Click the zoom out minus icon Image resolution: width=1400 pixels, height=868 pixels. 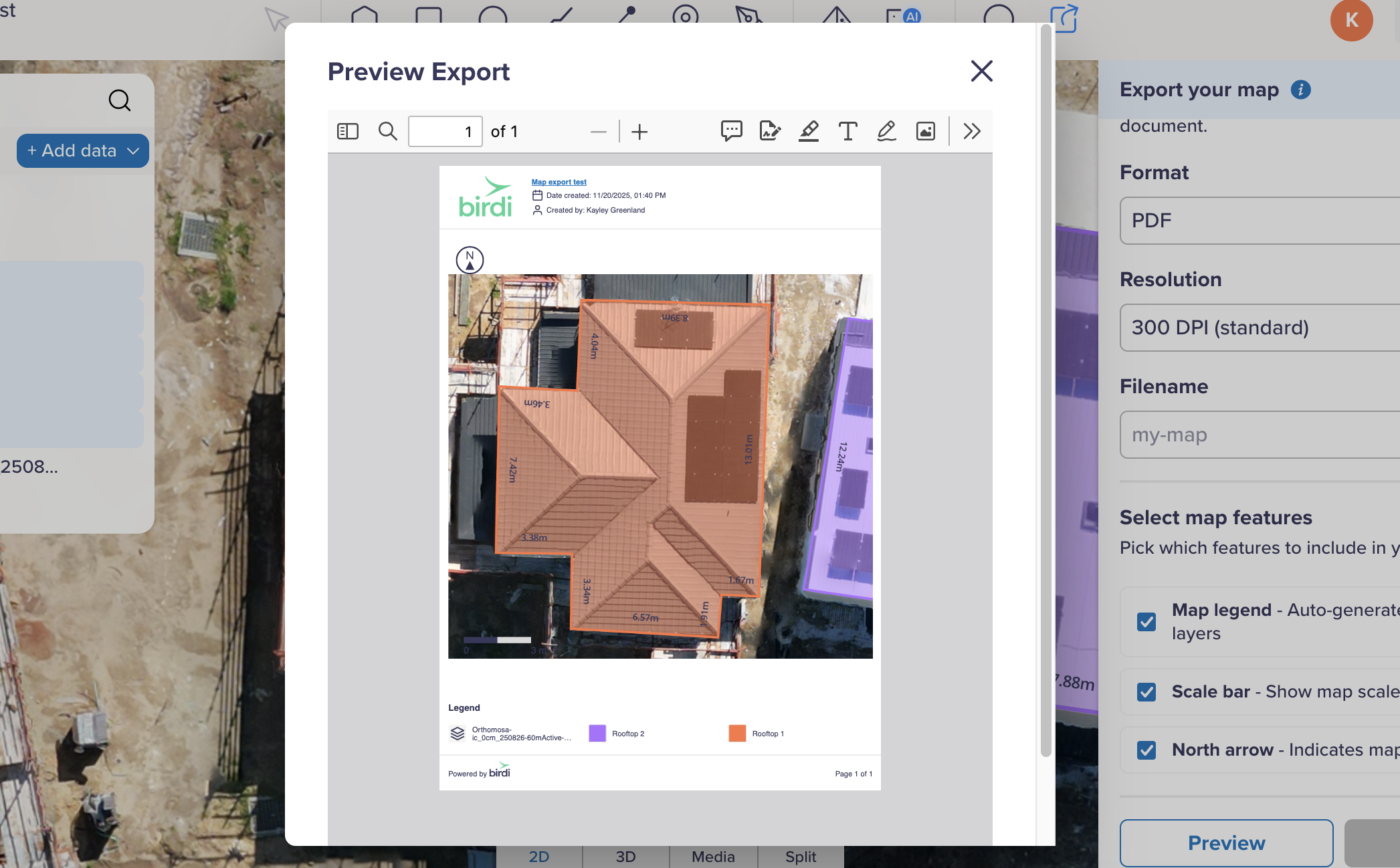[598, 132]
